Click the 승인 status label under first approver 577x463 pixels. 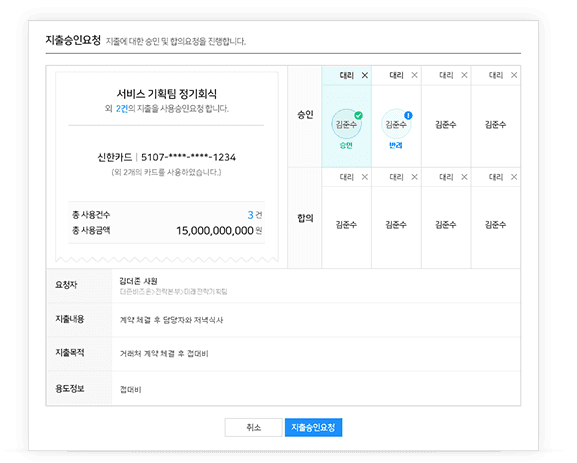346,145
